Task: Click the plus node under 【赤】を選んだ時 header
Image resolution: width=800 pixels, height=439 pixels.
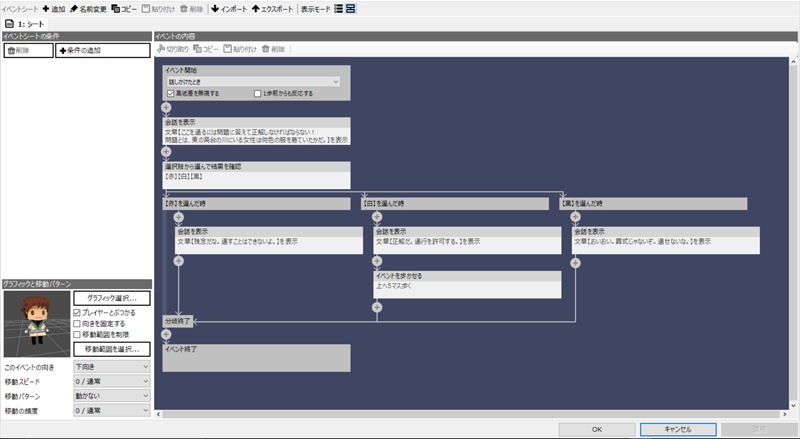Action: pos(178,216)
